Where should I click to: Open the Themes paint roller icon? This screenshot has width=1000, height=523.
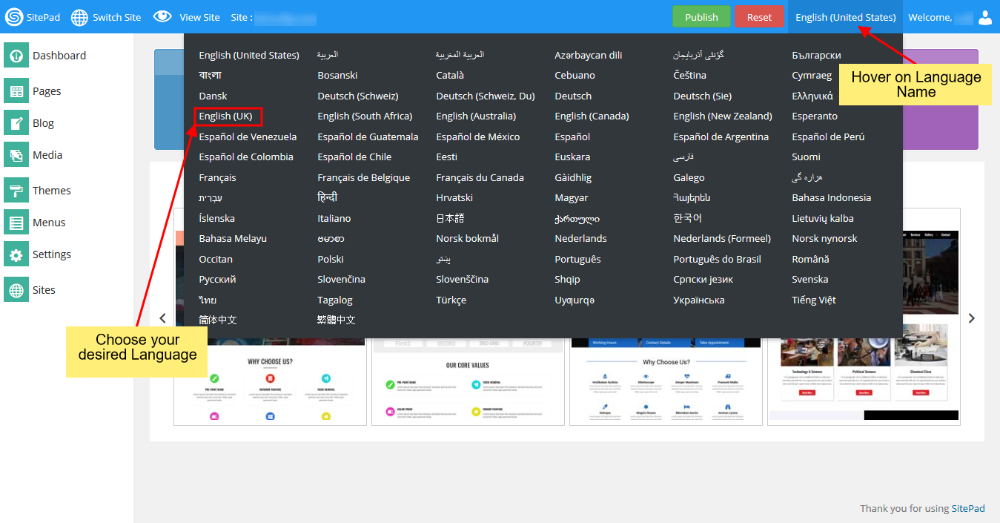point(16,190)
